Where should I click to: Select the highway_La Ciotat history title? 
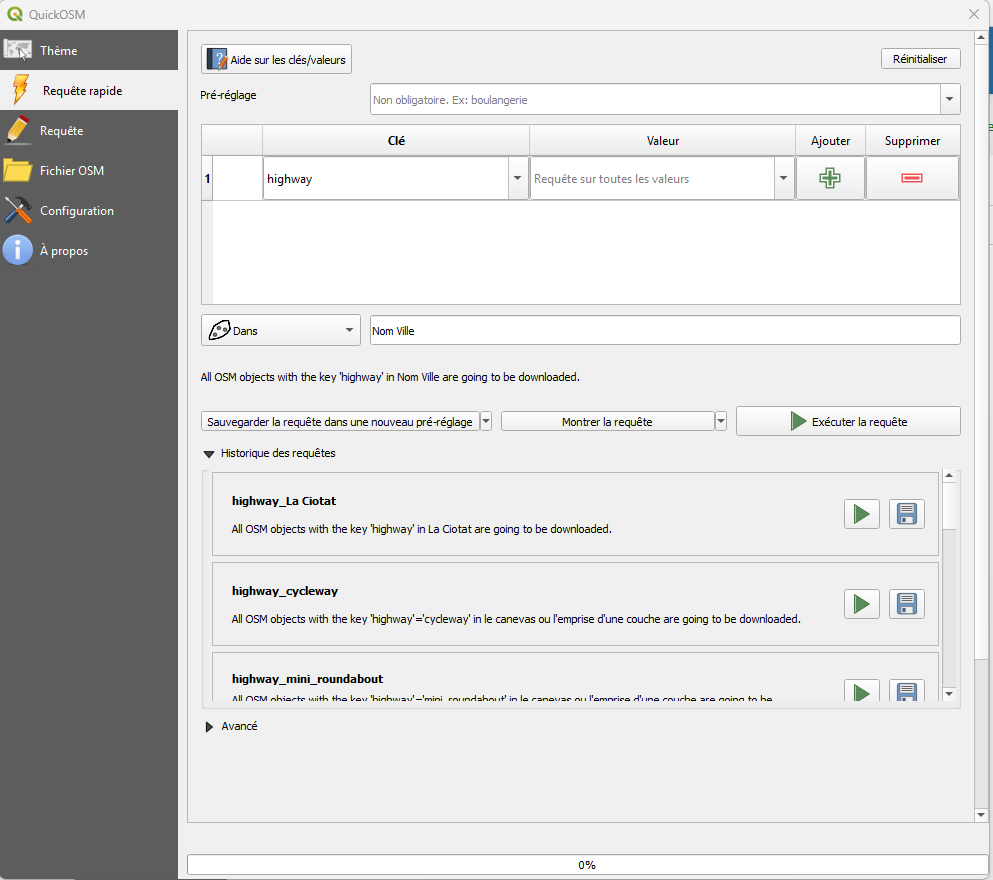tap(284, 501)
